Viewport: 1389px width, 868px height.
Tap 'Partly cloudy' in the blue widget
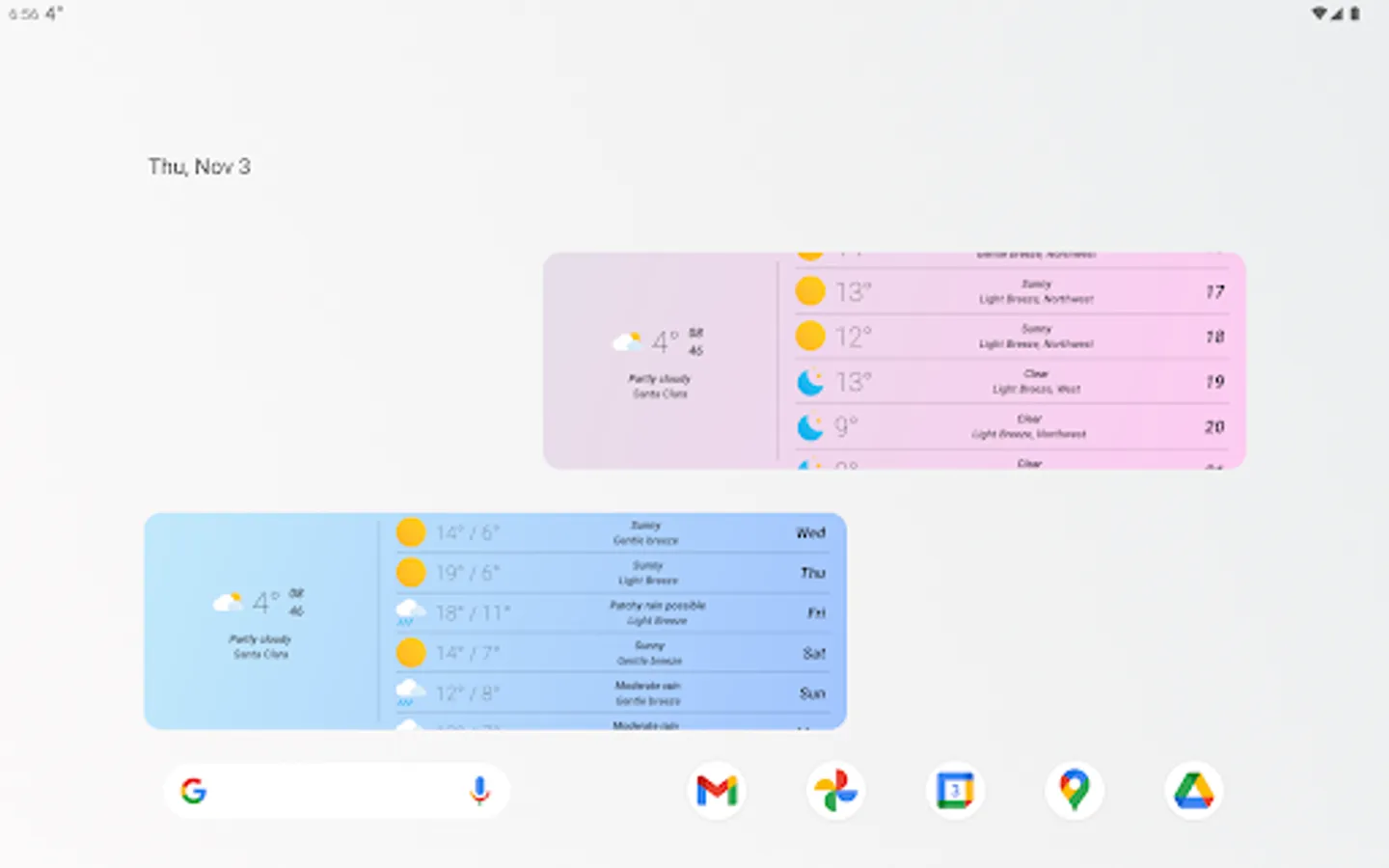260,639
